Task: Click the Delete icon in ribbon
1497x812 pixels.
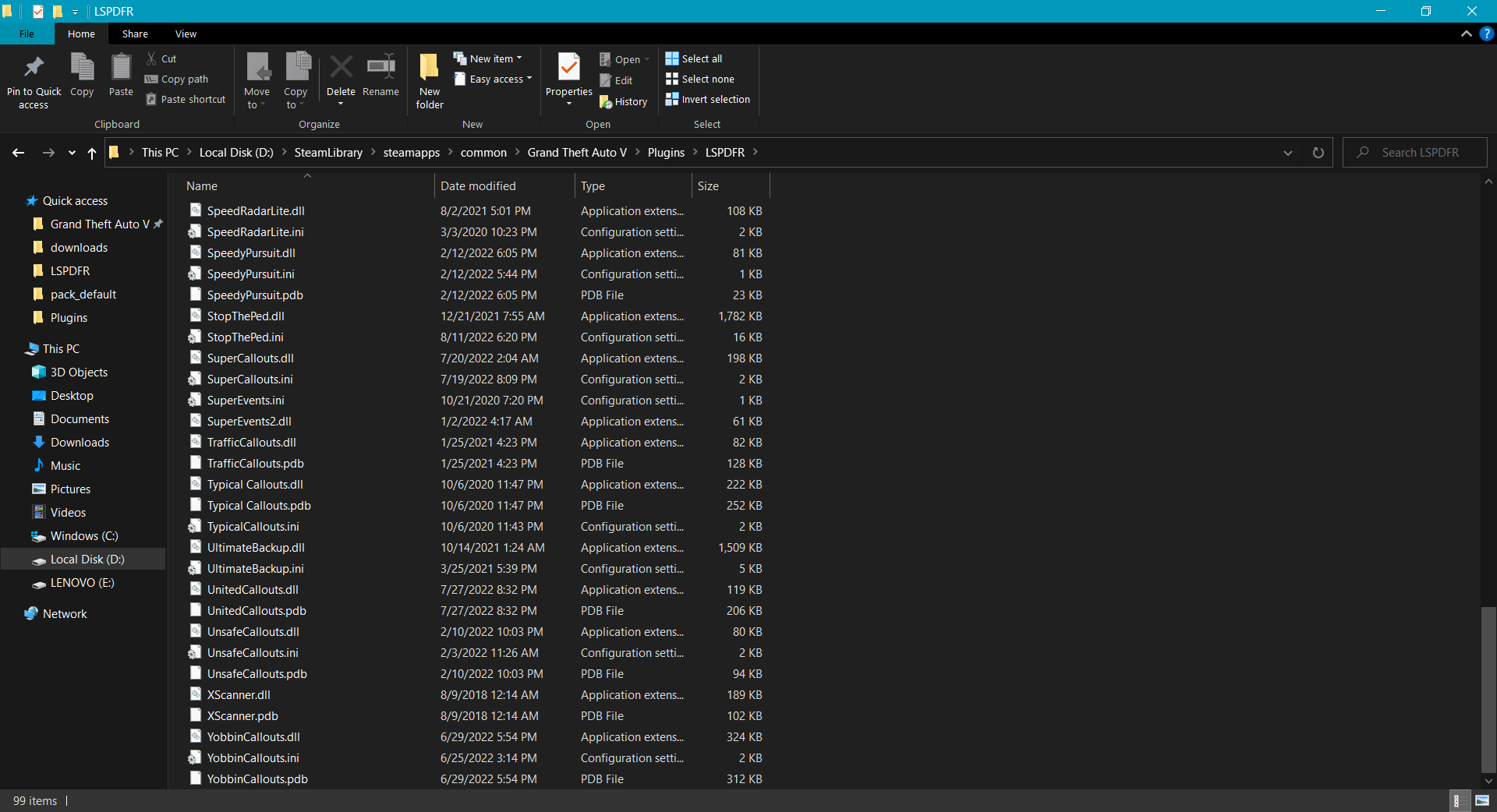Action: [341, 68]
